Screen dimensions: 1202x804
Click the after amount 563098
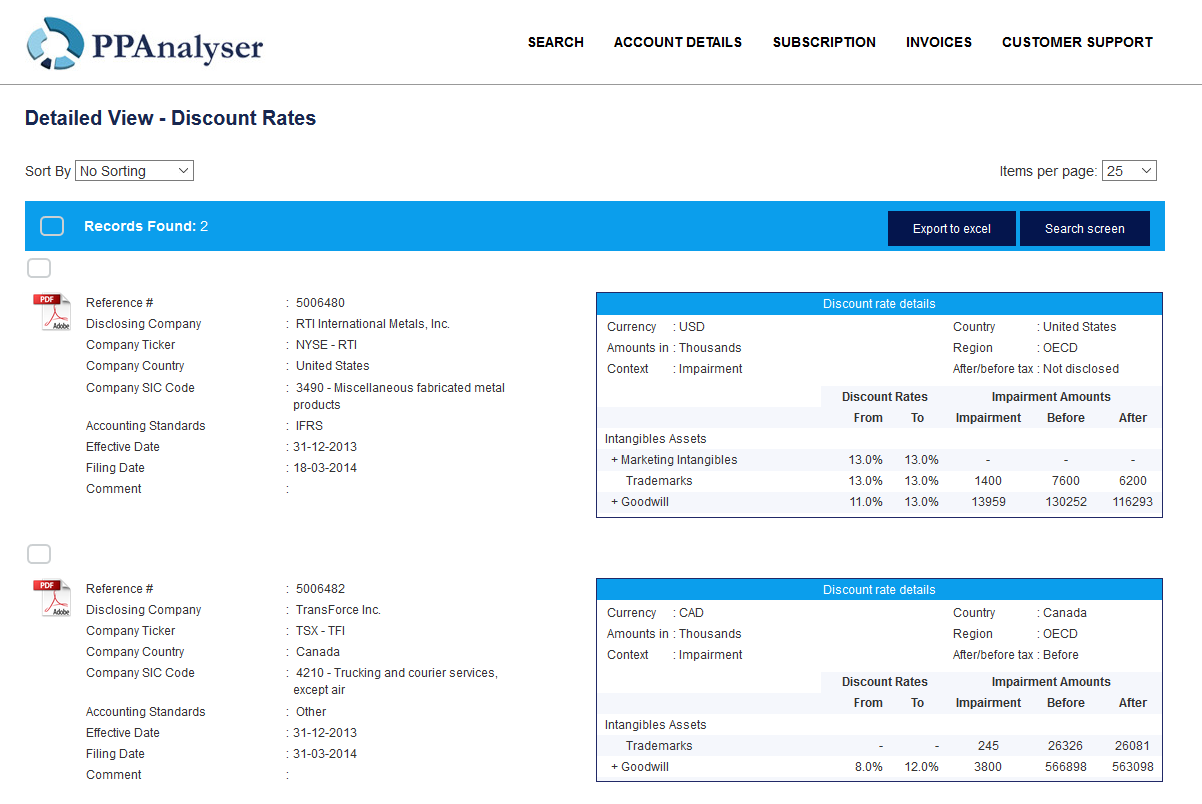(1133, 767)
